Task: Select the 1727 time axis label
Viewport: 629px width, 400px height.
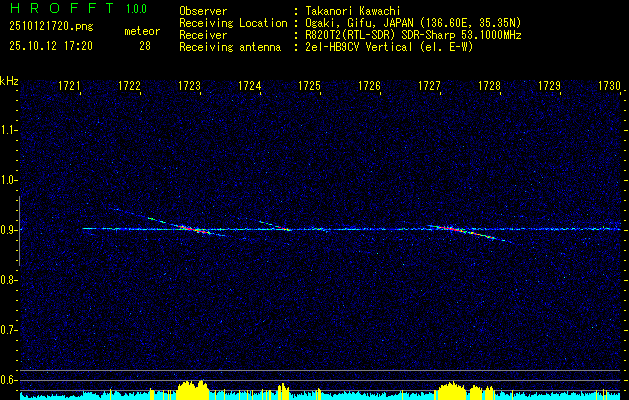Action: [429, 86]
